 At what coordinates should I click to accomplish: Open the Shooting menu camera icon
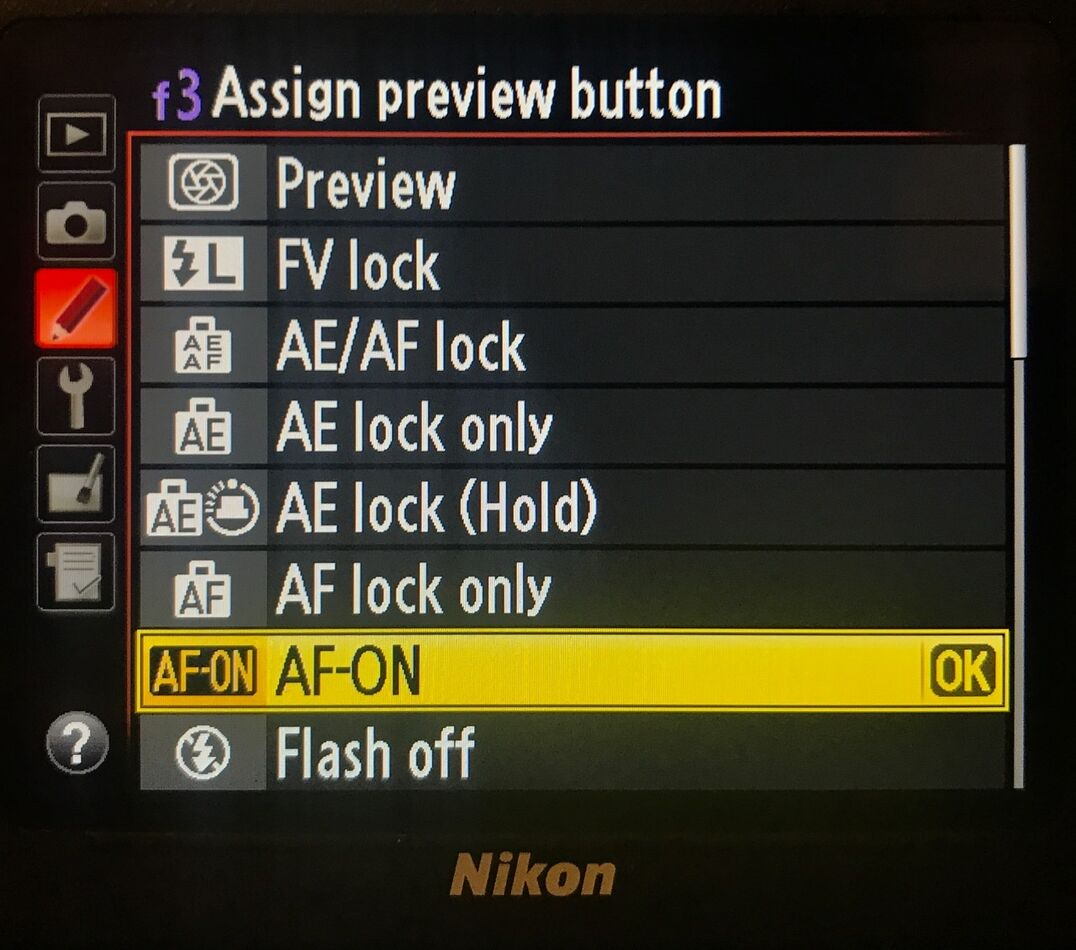(76, 221)
